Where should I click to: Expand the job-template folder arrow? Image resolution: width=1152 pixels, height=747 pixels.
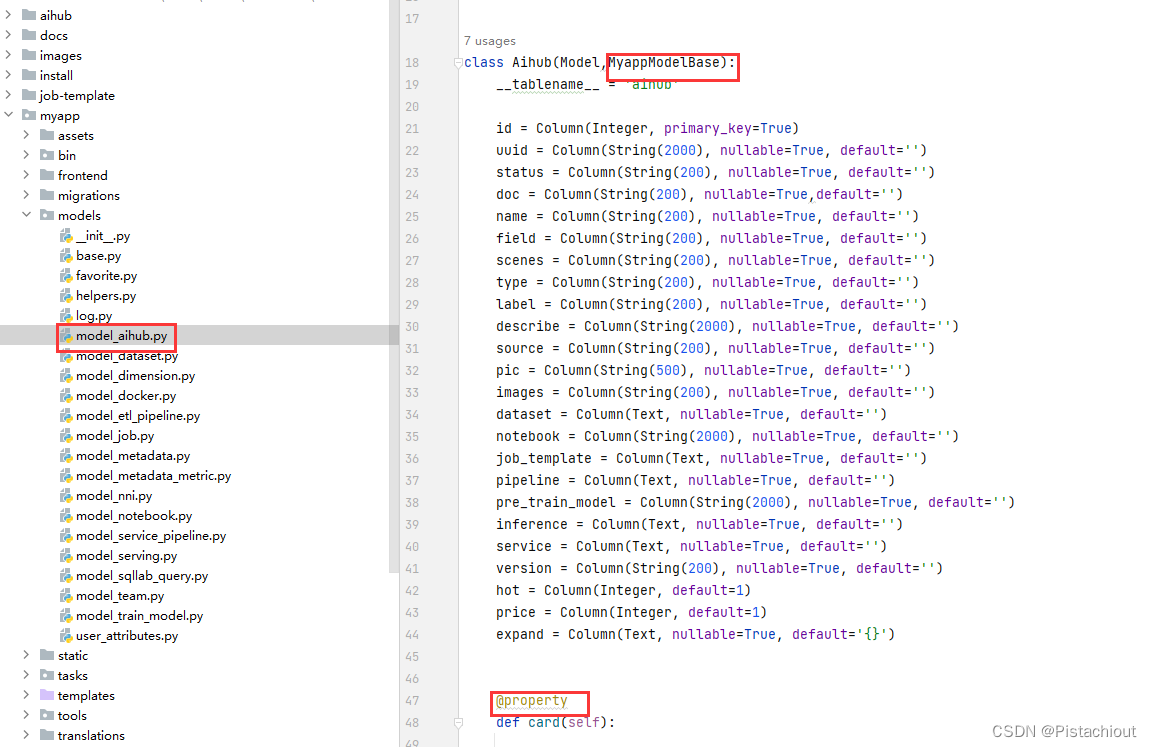[8, 95]
